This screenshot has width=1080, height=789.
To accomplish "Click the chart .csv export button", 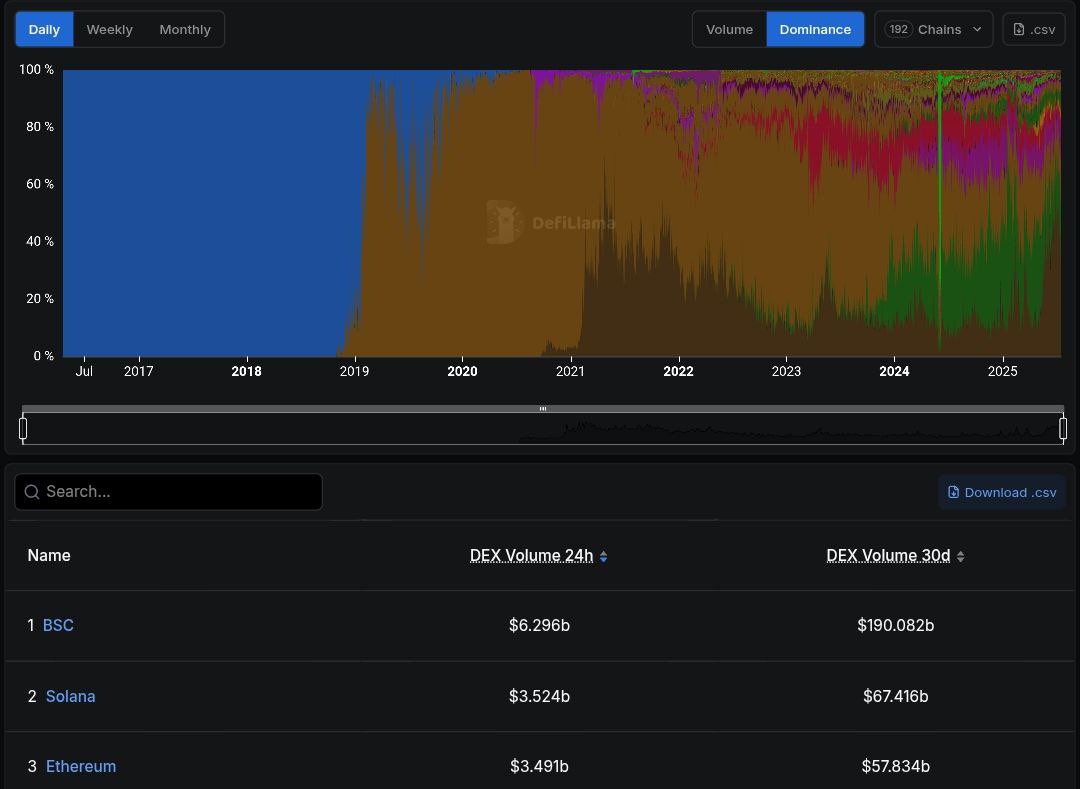I will (x=1034, y=30).
